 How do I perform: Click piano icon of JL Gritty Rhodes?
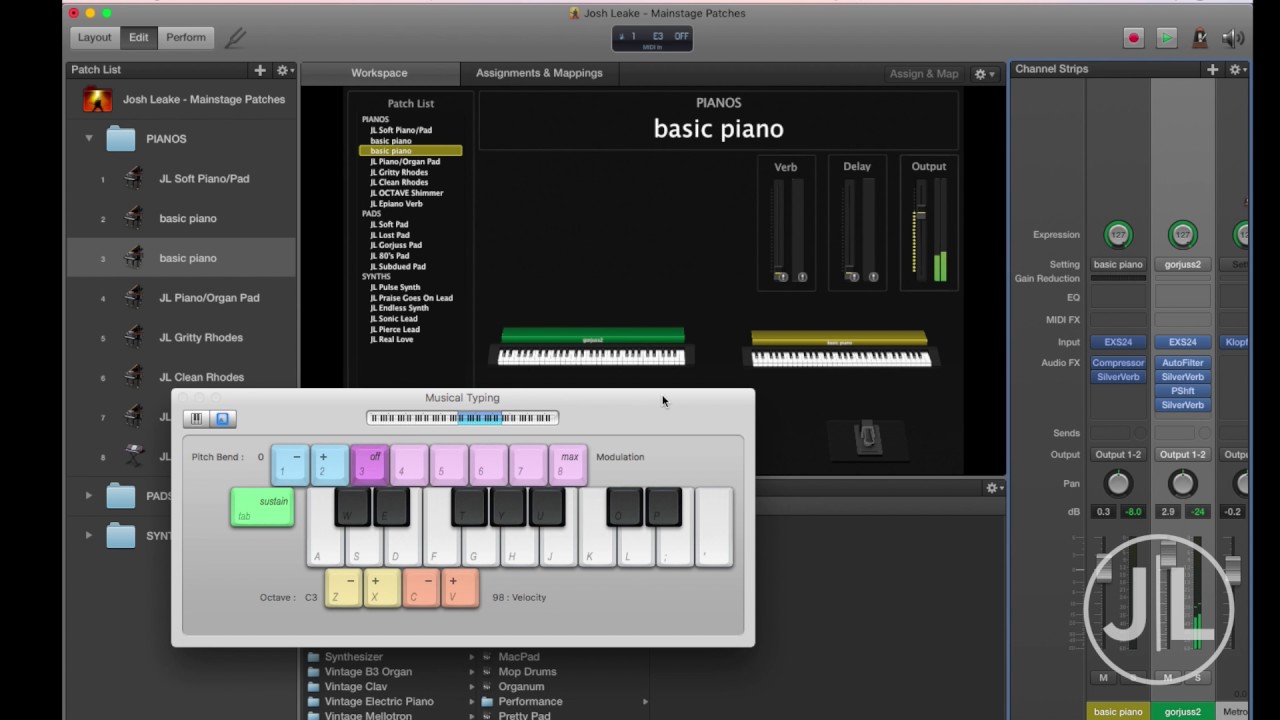coord(133,337)
